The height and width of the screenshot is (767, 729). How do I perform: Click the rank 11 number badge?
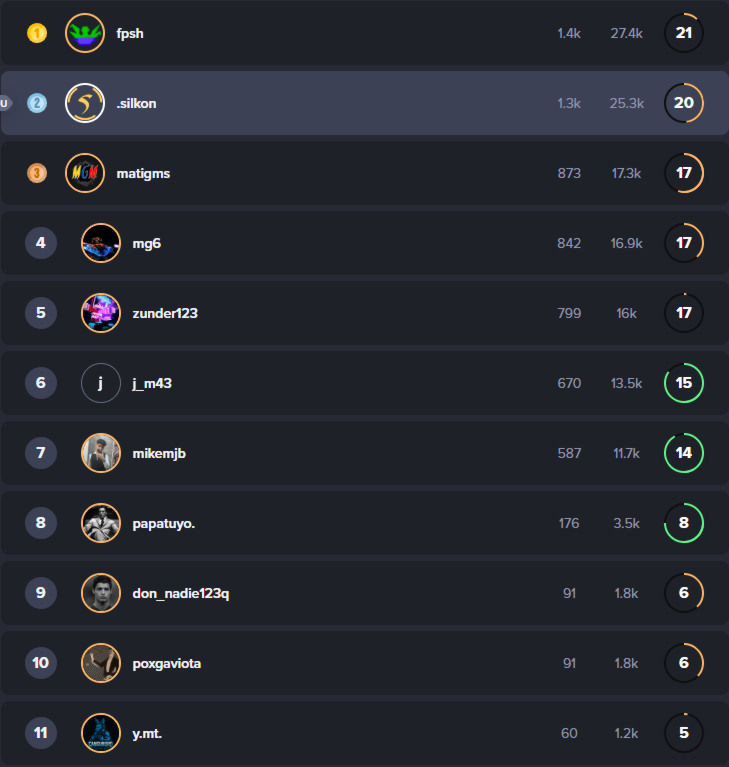41,733
